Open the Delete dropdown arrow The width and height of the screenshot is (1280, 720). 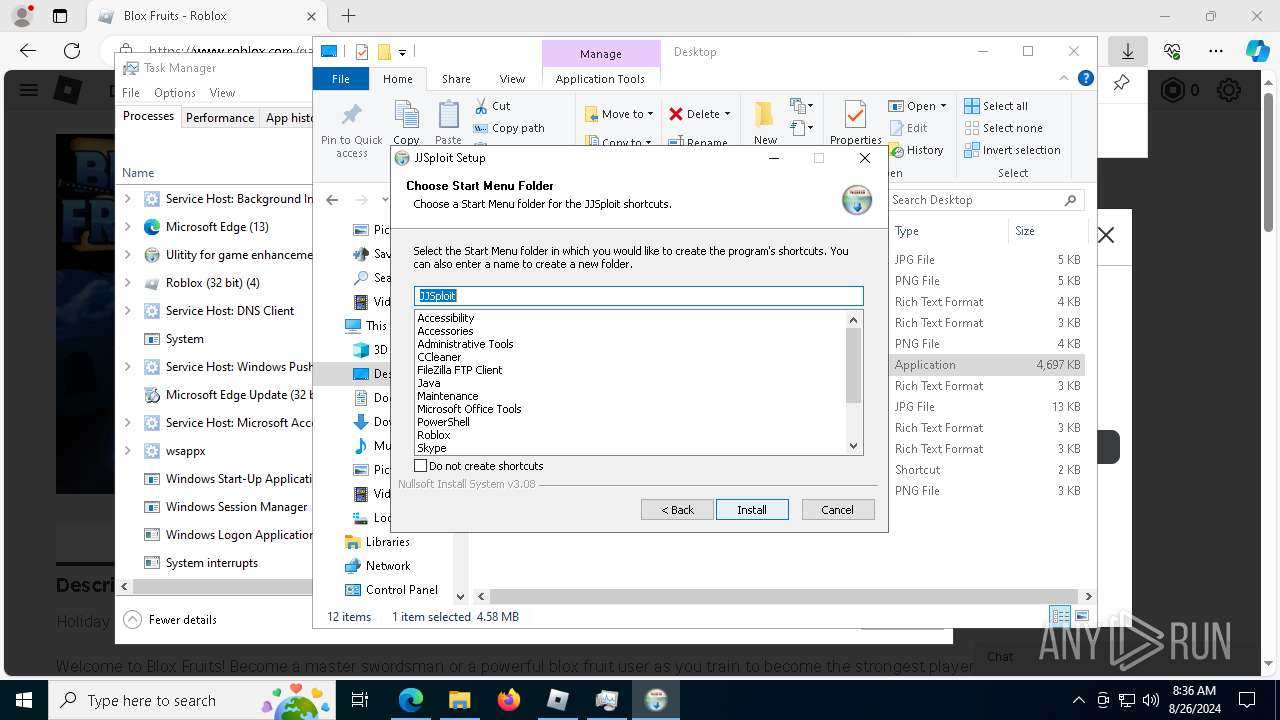pyautogui.click(x=727, y=114)
